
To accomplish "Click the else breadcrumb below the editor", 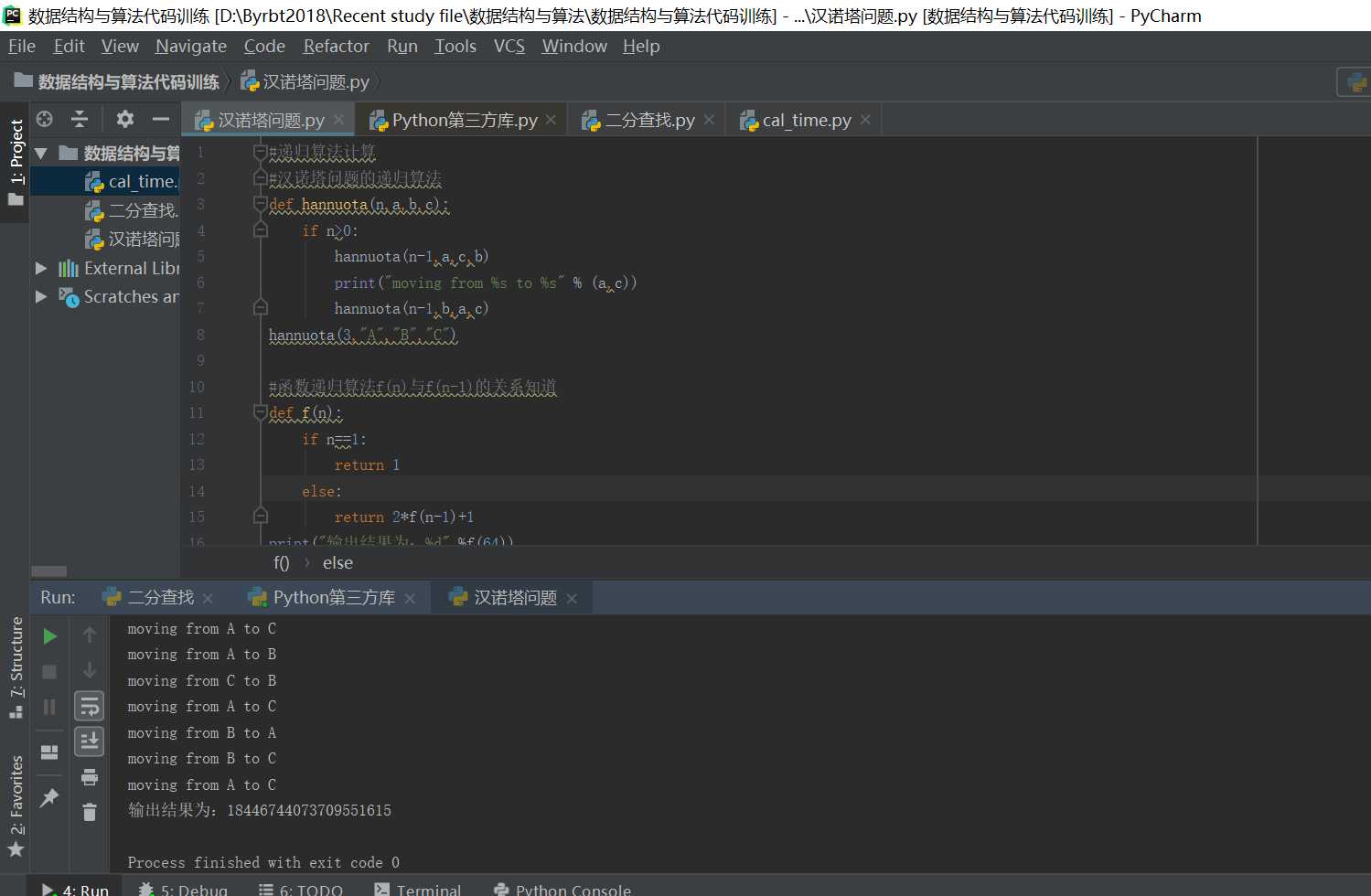I will pos(337,563).
